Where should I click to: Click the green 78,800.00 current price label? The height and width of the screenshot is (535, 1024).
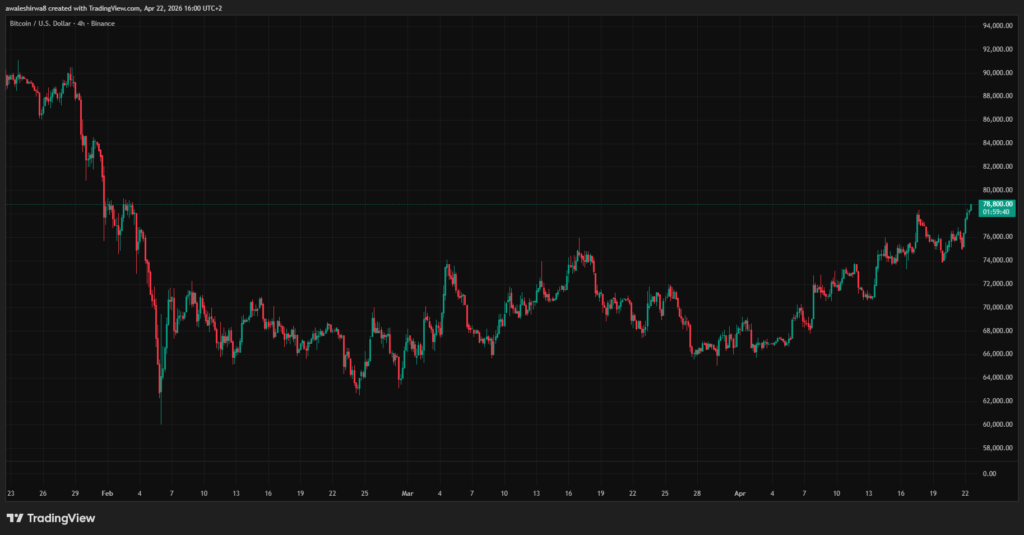coord(999,204)
